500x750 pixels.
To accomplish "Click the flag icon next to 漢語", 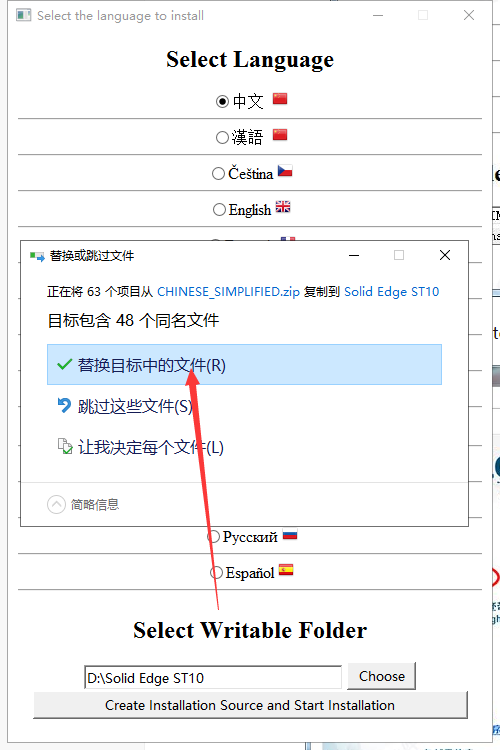I will [280, 134].
